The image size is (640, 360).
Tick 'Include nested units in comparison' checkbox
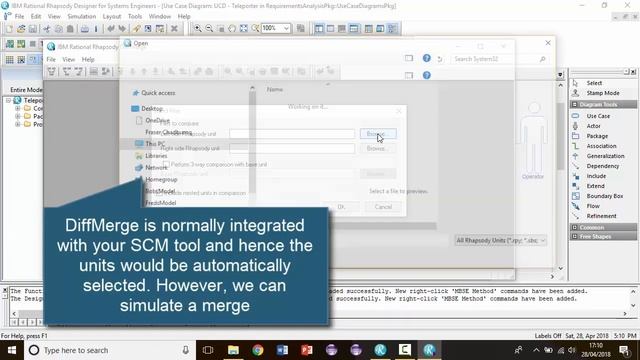click(x=159, y=193)
